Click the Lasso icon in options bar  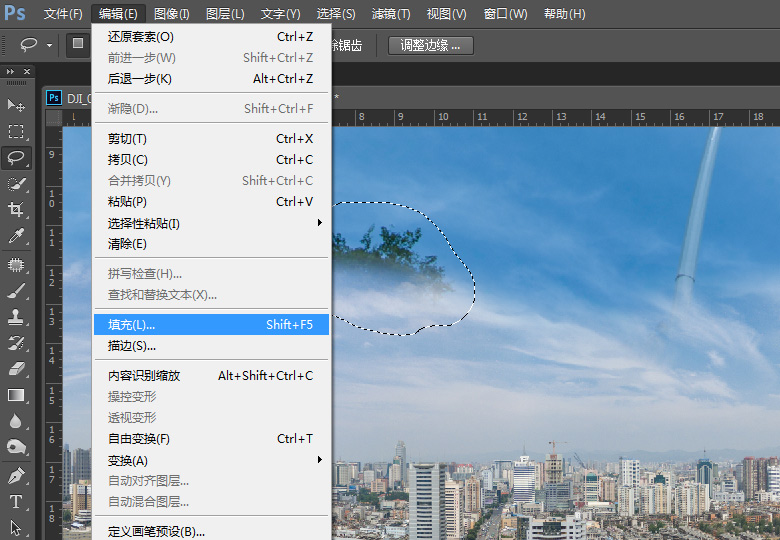[x=28, y=45]
